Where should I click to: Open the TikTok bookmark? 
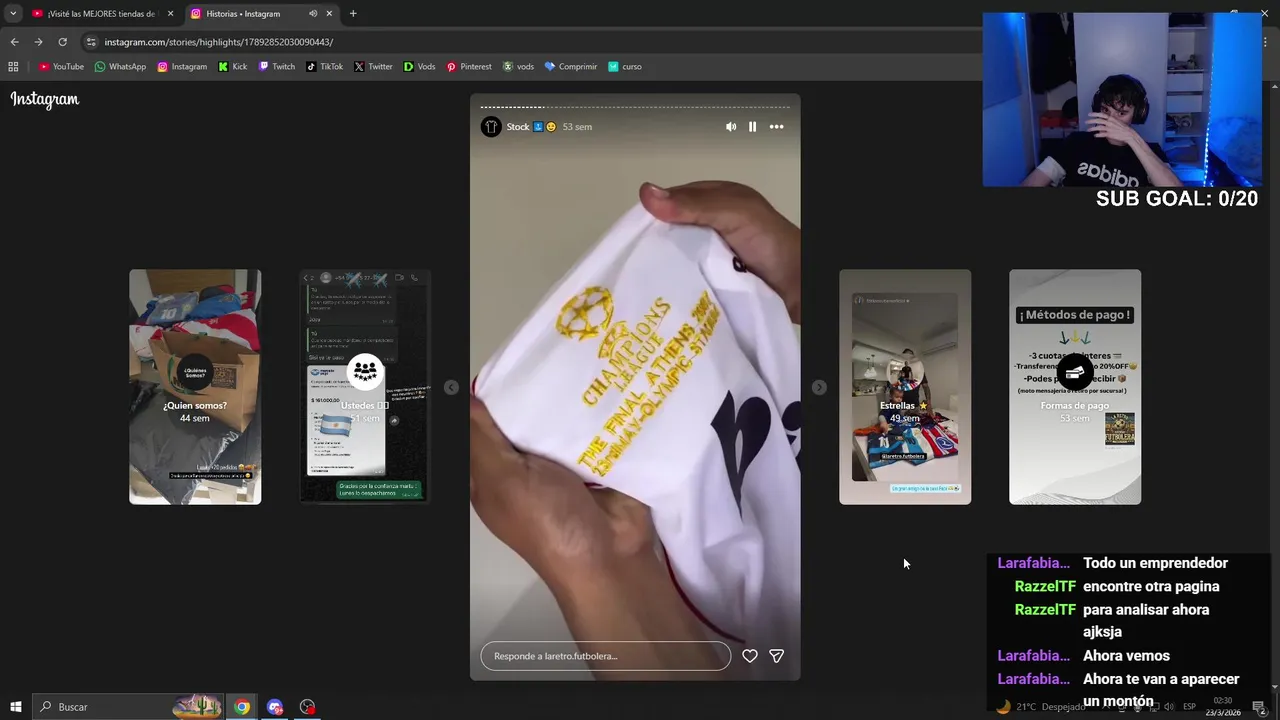coord(325,67)
